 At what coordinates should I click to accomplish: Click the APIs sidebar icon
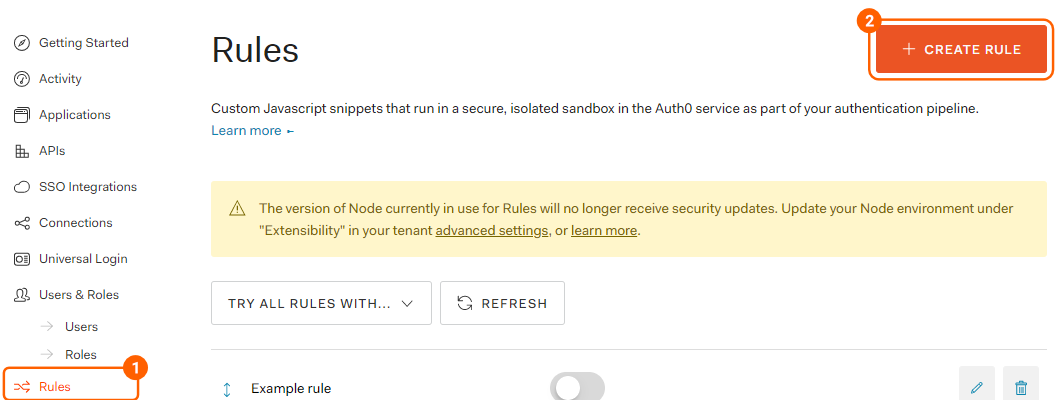tap(22, 151)
